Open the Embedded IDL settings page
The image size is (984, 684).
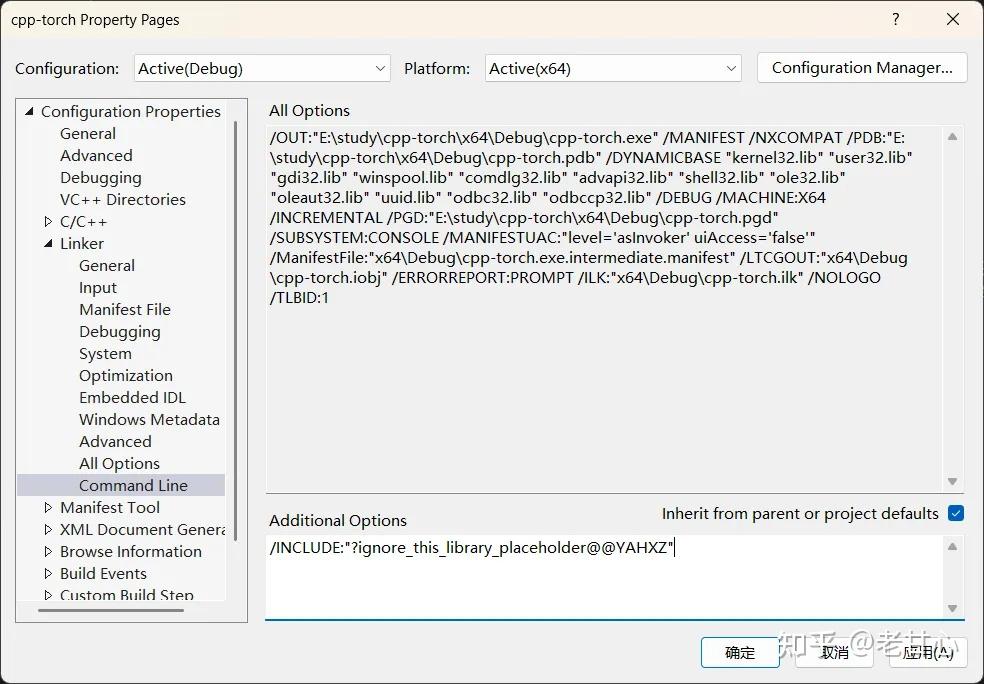(132, 397)
